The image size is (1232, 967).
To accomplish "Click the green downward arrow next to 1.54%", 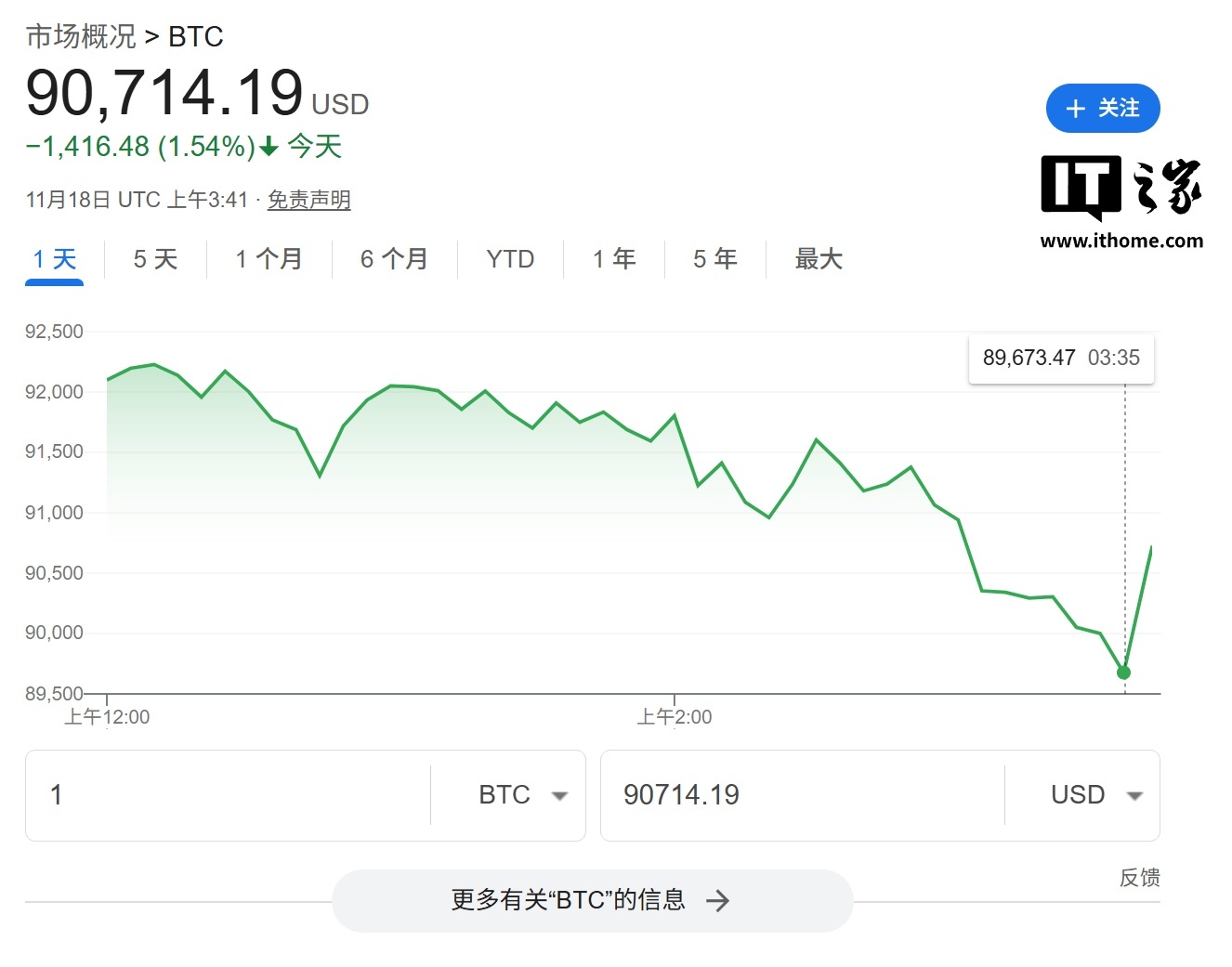I will 267,147.
